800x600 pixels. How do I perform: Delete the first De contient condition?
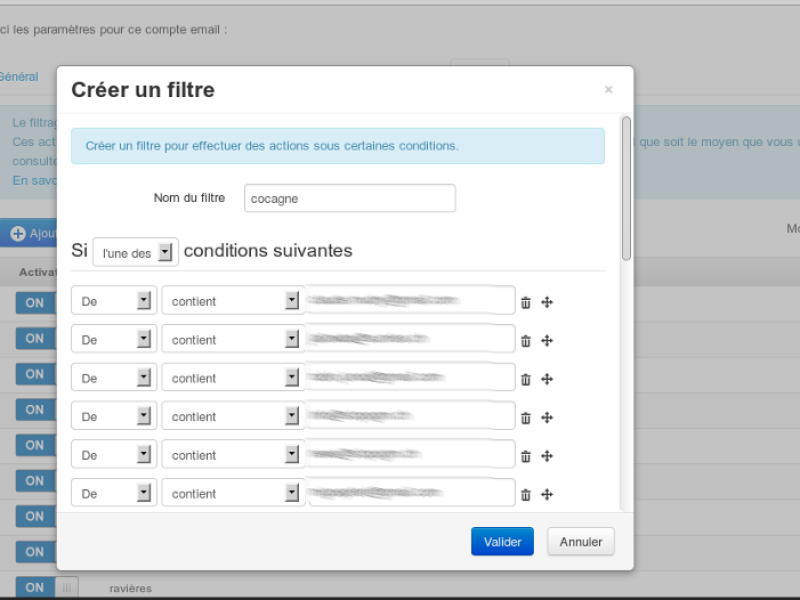[x=526, y=303]
